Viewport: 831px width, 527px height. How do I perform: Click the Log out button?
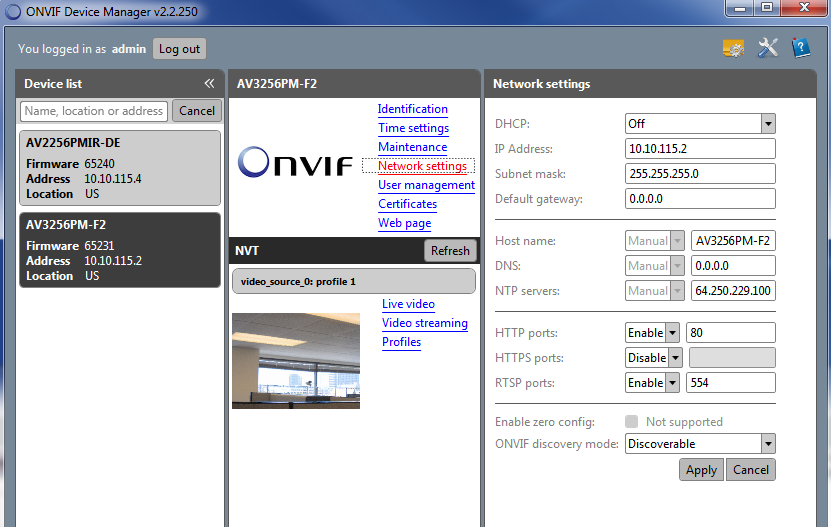click(179, 49)
